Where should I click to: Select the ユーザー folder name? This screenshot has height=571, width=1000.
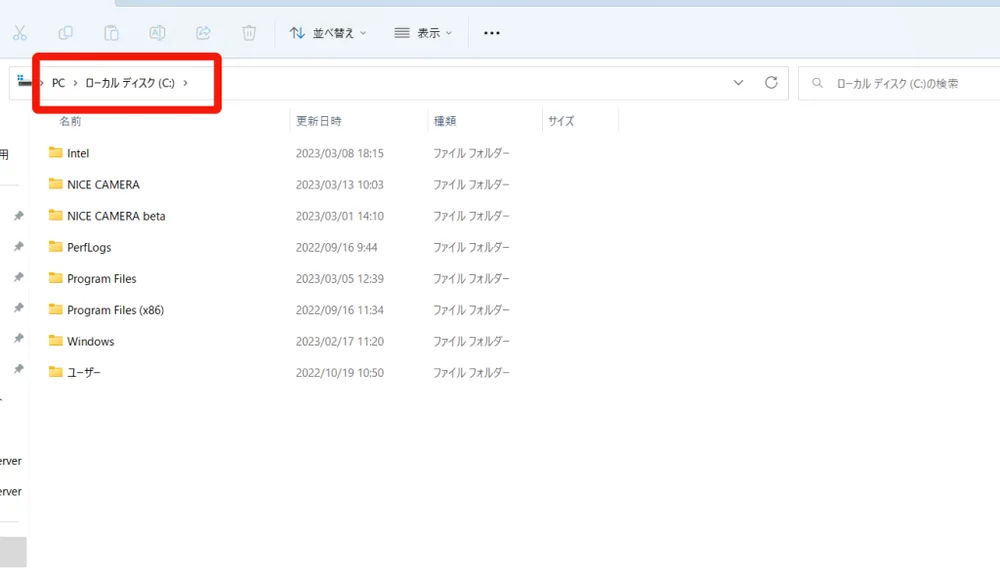pos(84,373)
